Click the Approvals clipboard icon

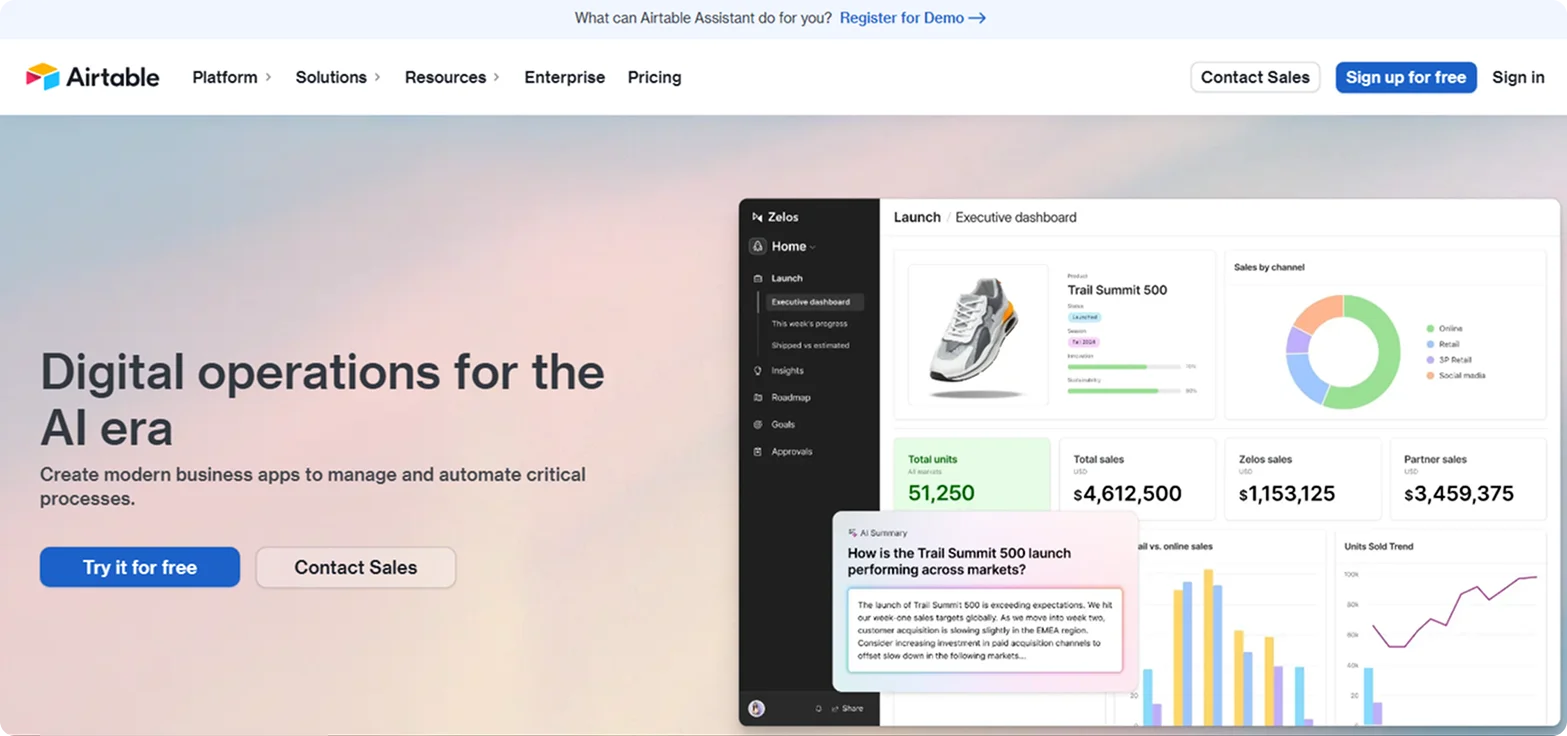click(x=757, y=451)
